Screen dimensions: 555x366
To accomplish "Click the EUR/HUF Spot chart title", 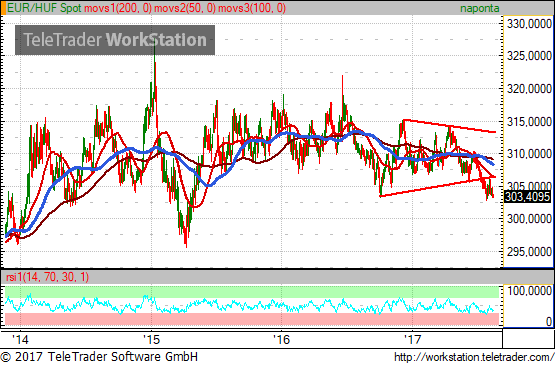I will click(x=44, y=8).
